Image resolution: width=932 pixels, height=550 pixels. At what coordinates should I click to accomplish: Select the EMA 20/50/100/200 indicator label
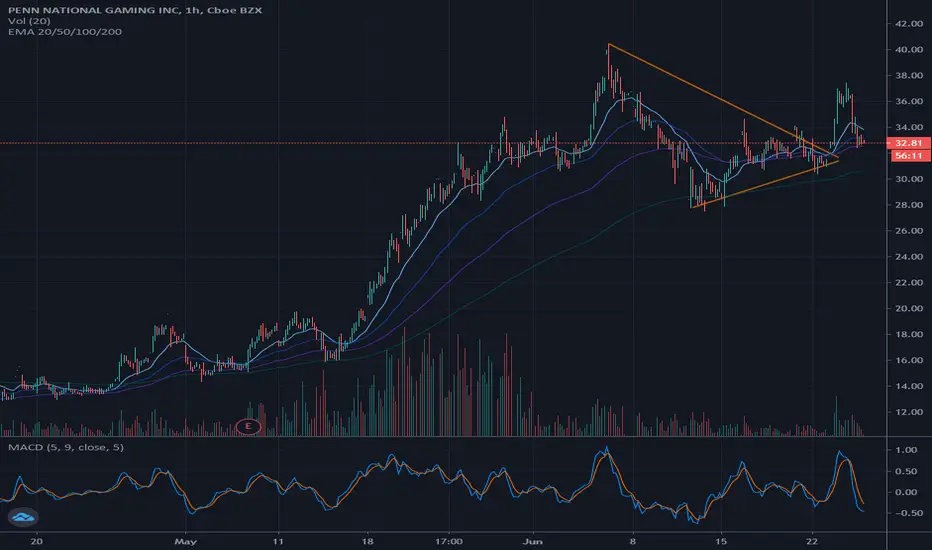pos(65,32)
